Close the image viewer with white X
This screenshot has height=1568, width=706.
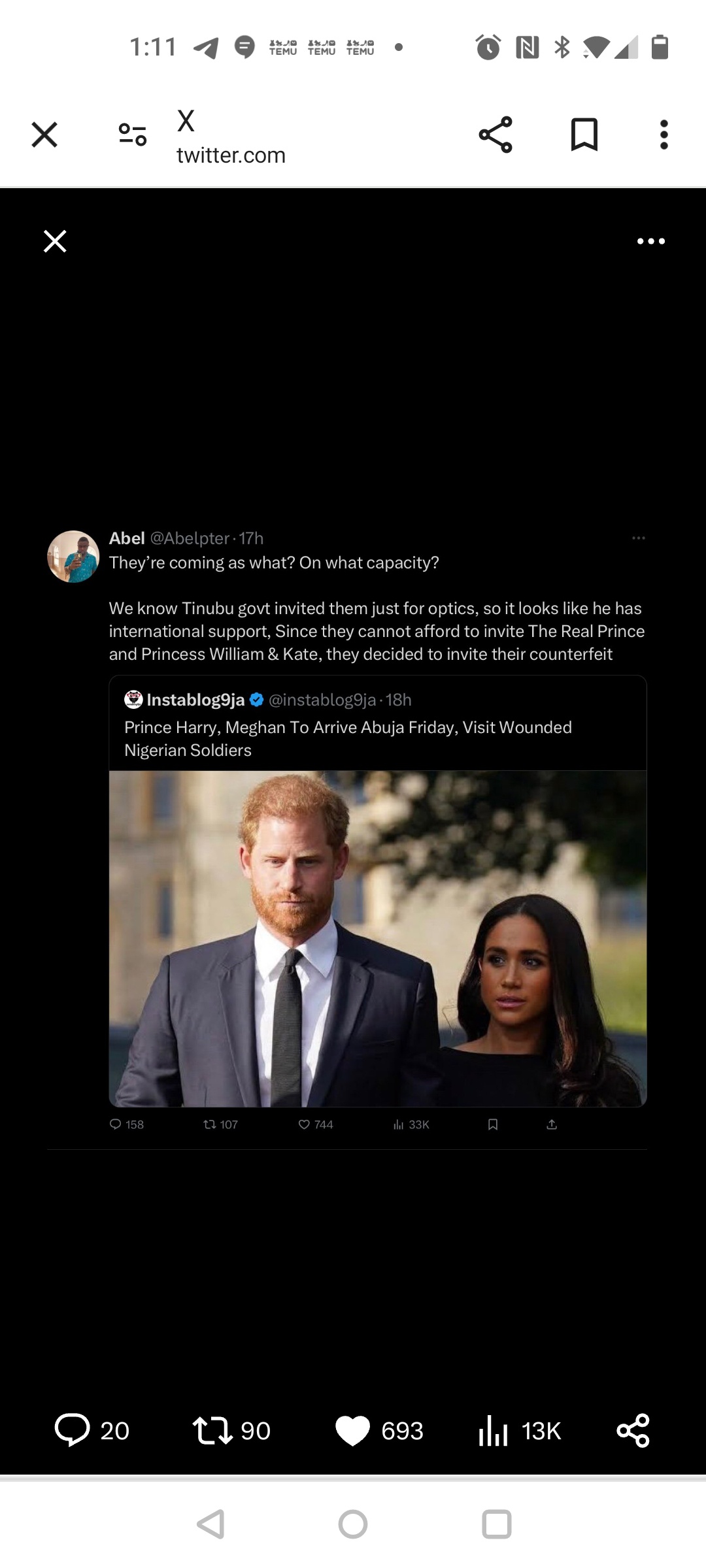pos(55,241)
